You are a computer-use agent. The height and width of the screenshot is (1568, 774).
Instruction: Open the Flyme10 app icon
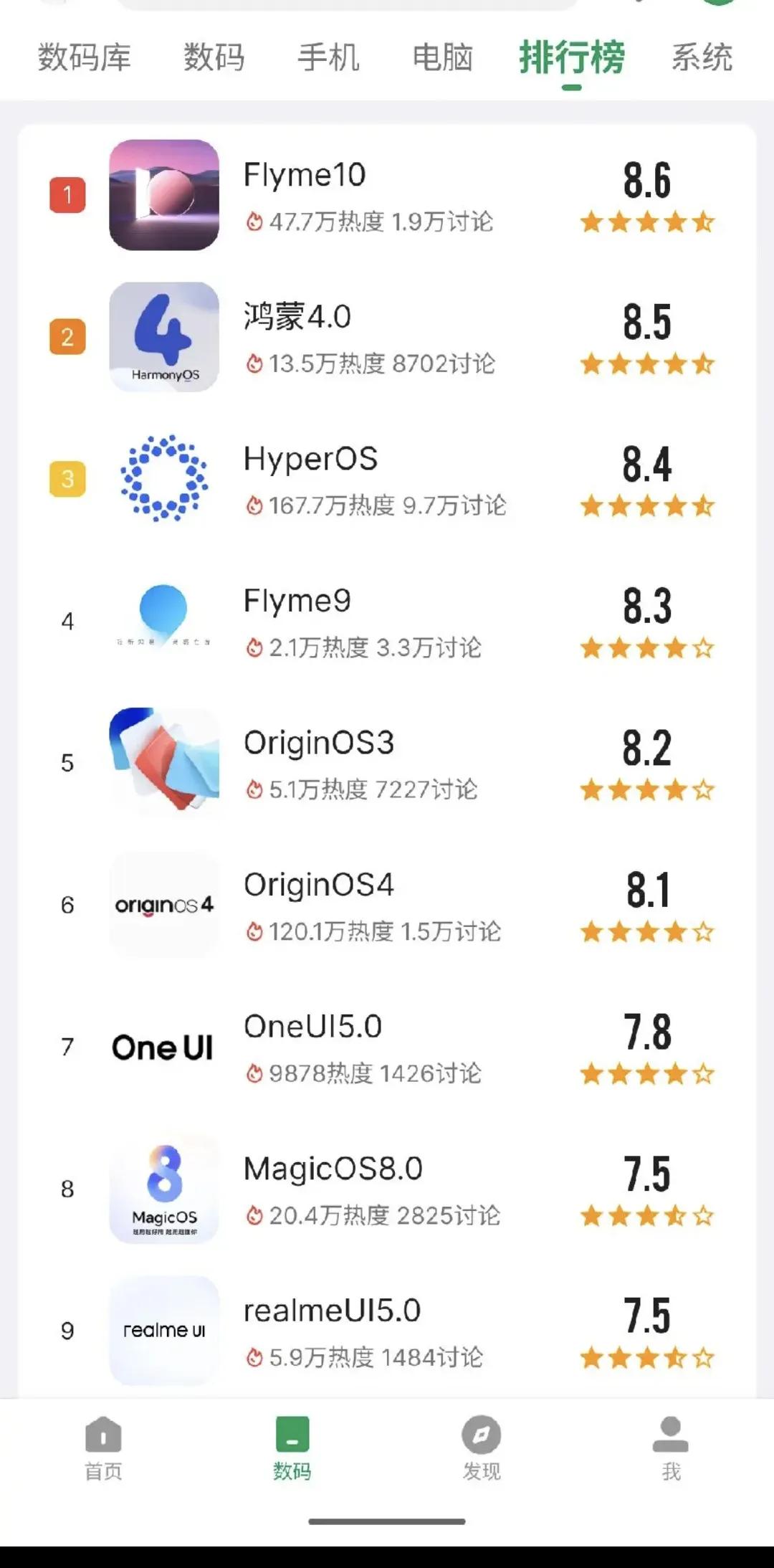164,195
